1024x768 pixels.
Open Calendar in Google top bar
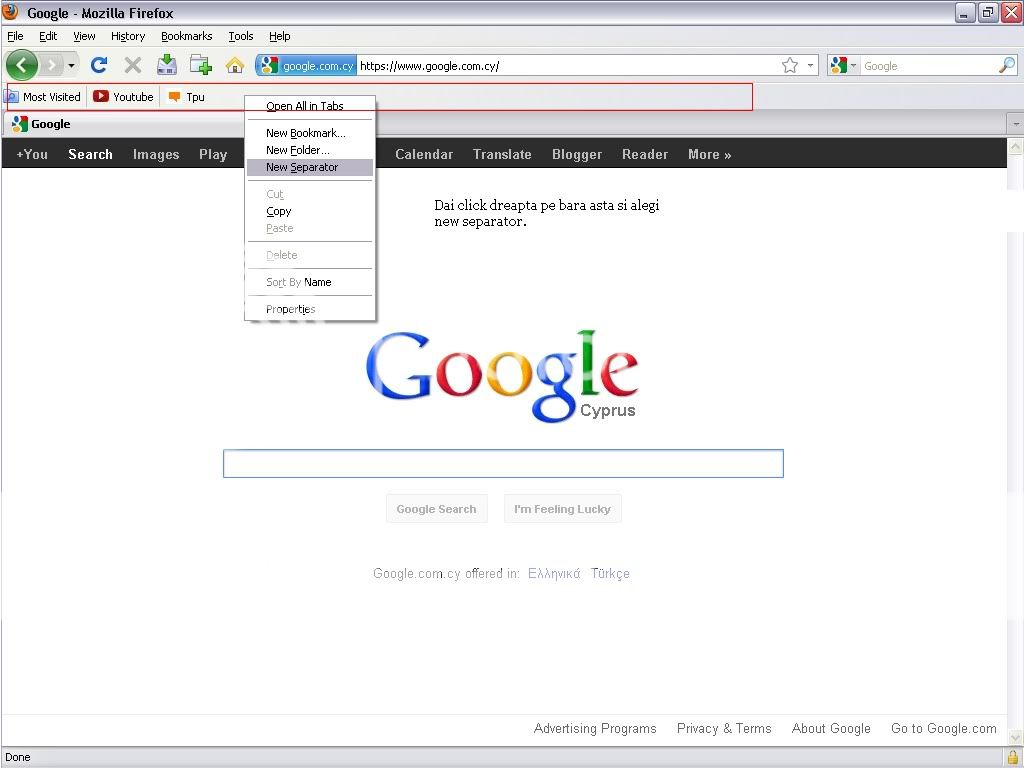click(x=424, y=154)
